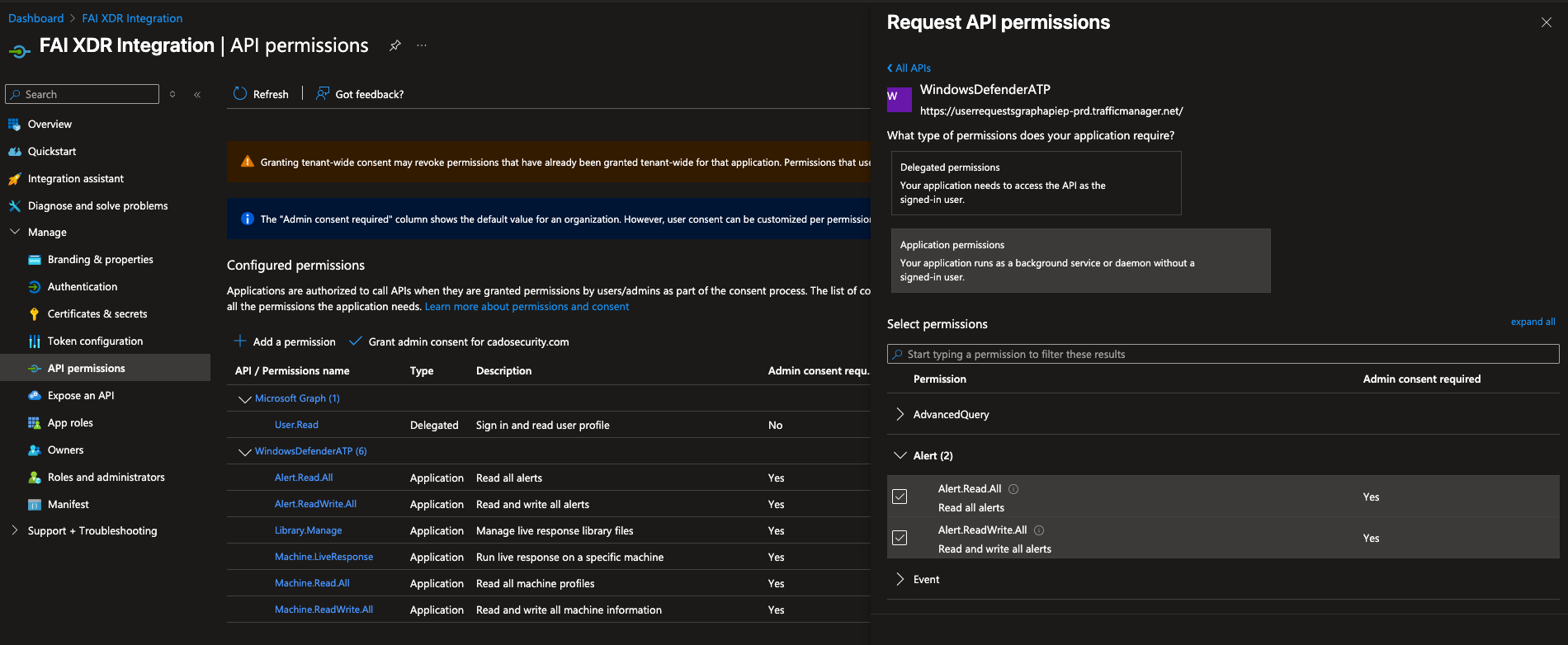Open the Machine.ReadWrite.All permission link
Screen dimensions: 1568x645
(x=324, y=610)
